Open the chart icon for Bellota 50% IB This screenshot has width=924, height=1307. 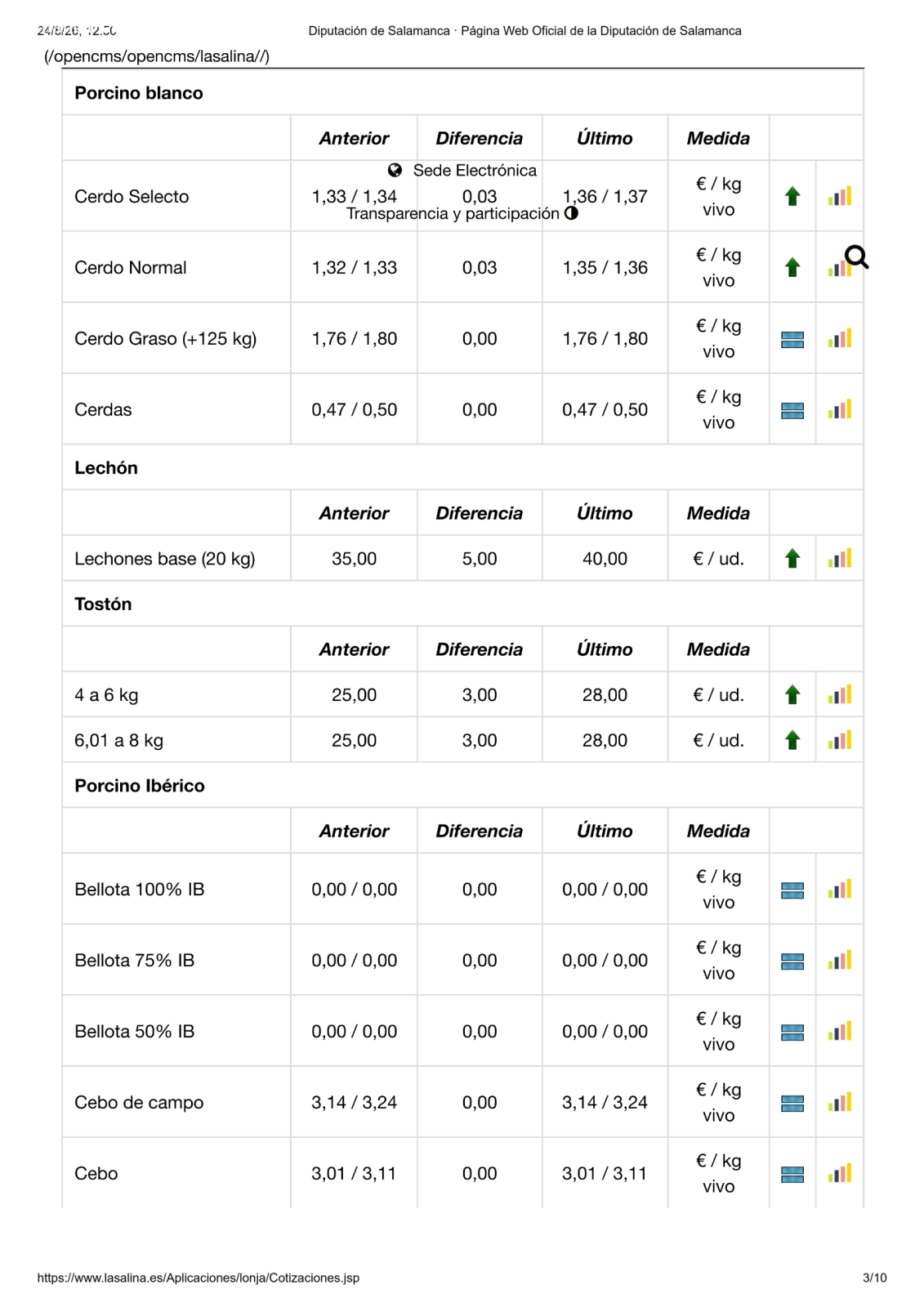[839, 1031]
